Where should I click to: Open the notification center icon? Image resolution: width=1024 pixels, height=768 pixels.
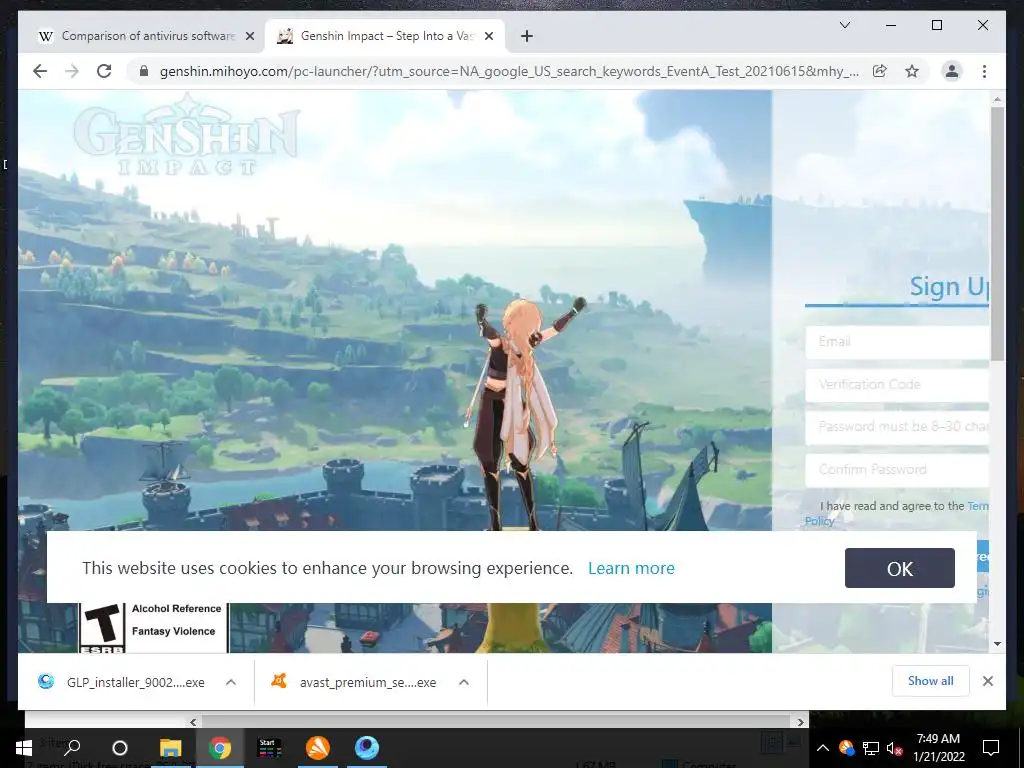991,748
